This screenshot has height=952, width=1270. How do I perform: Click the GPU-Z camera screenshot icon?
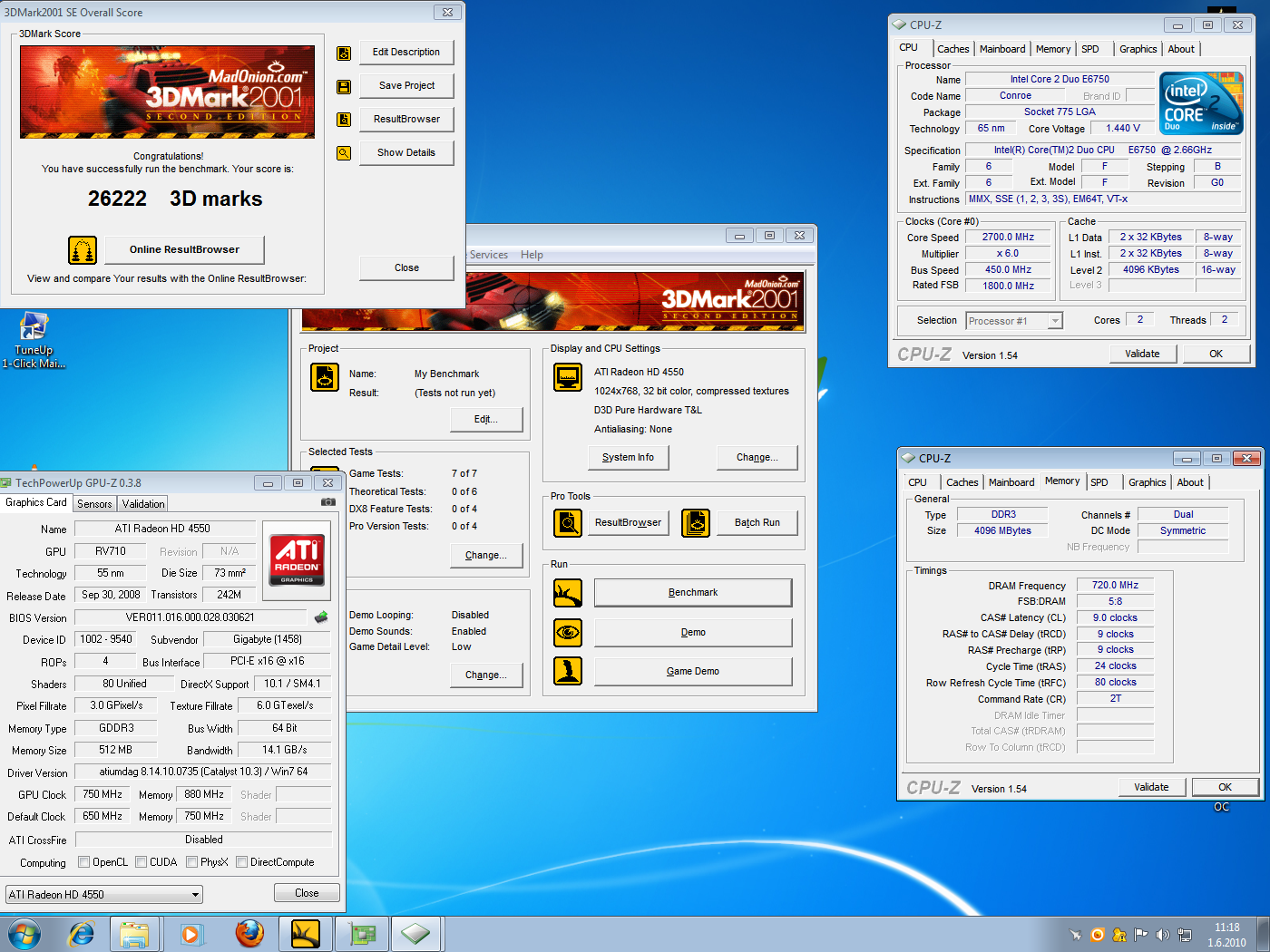coord(327,502)
